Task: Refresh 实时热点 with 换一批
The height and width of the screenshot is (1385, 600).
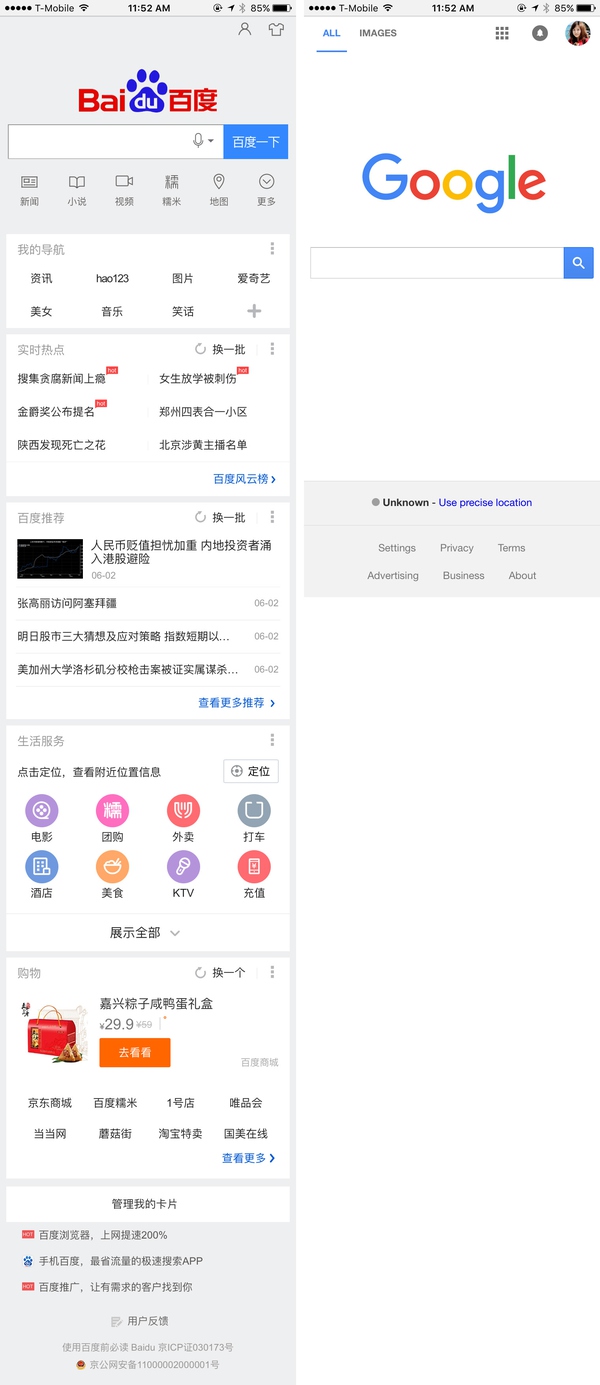Action: 221,350
